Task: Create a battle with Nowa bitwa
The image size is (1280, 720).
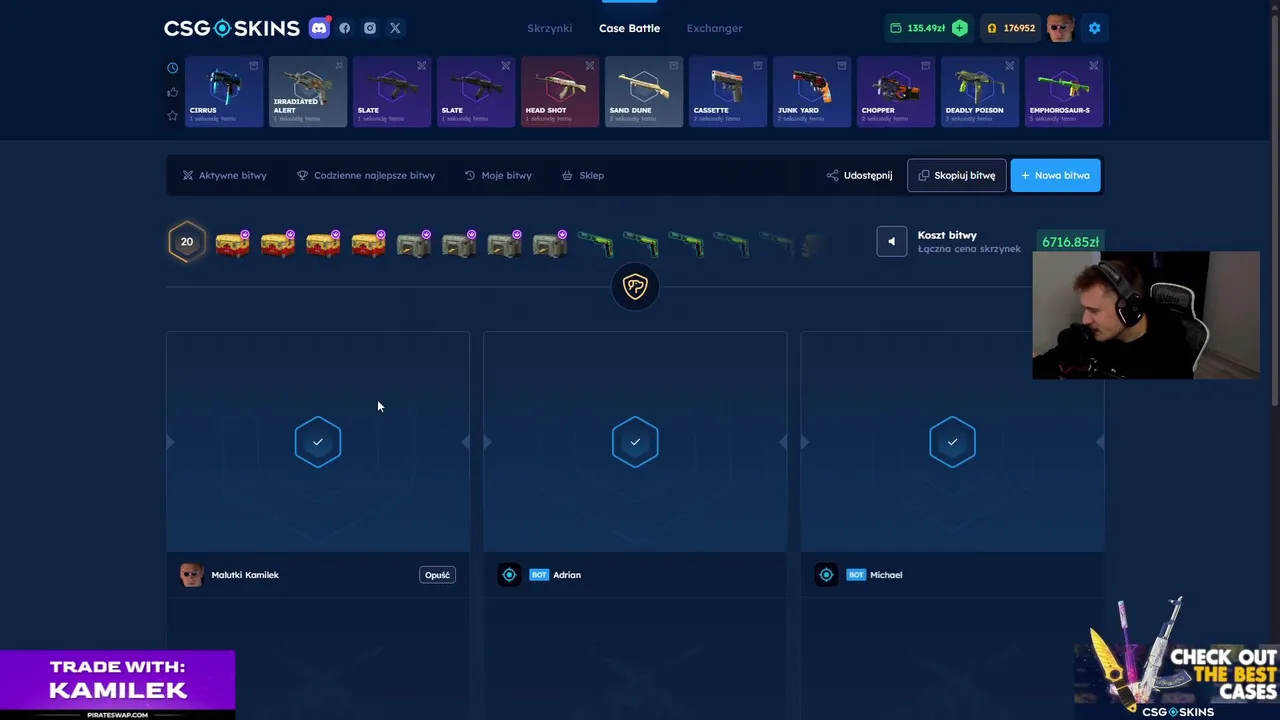Action: 1055,175
